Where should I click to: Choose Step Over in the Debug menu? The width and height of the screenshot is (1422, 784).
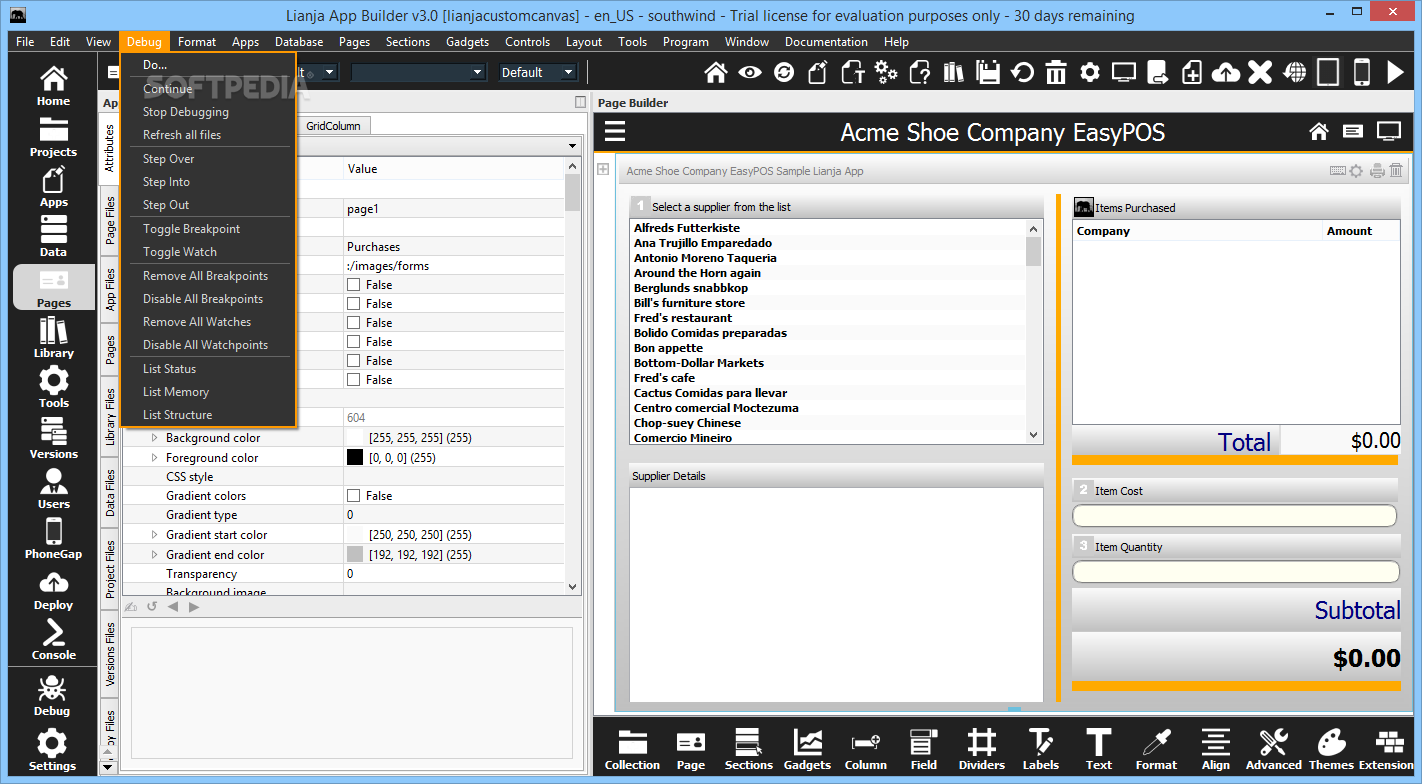coord(168,159)
